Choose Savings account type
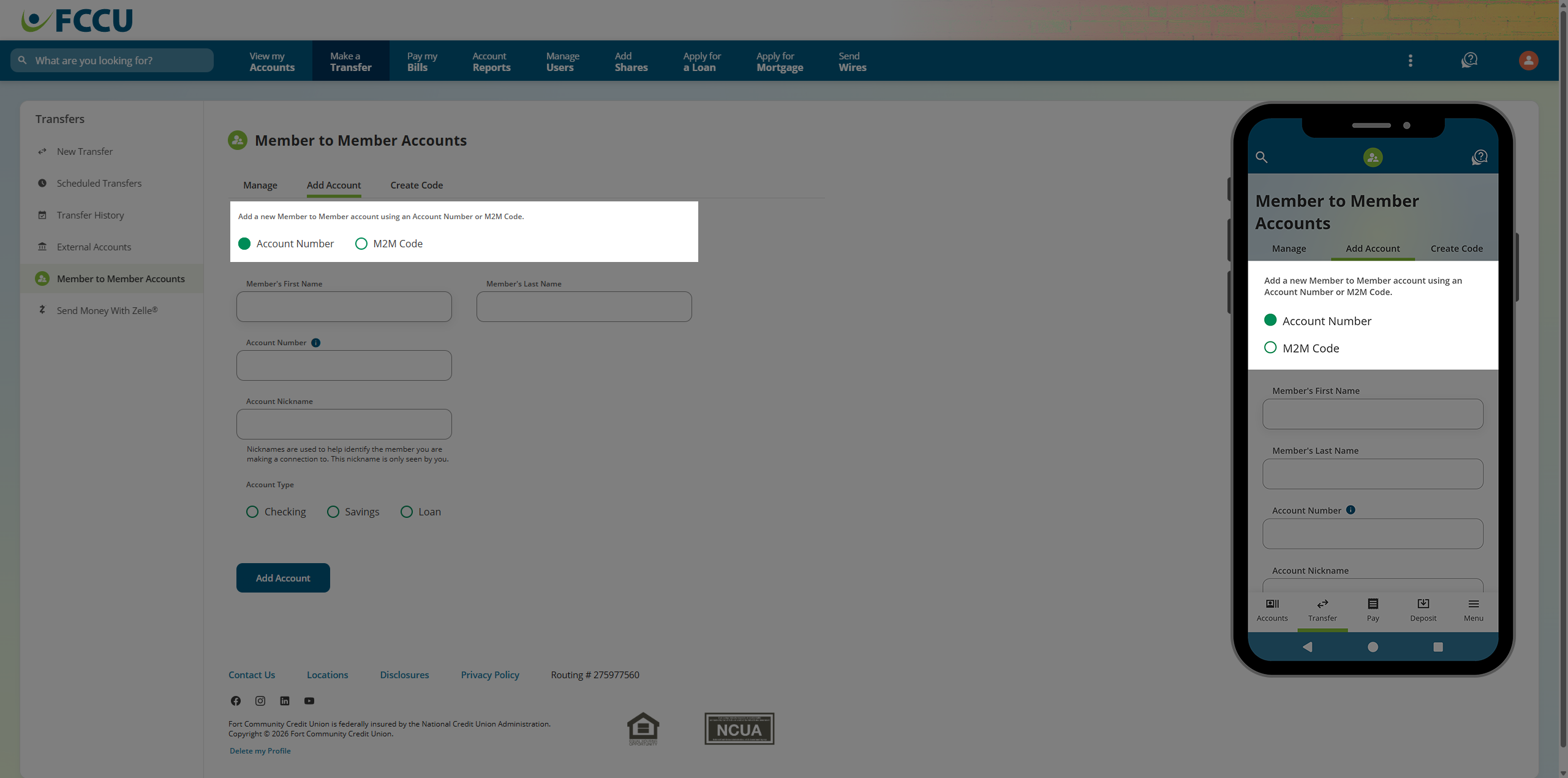 tap(333, 512)
